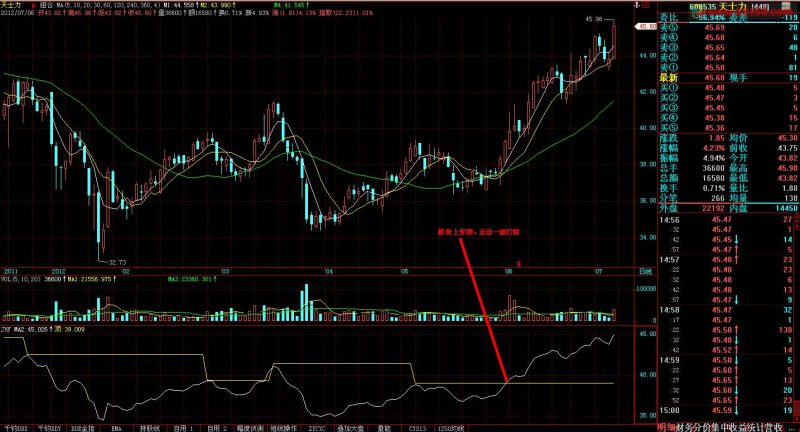This screenshot has width=800, height=432.
Task: Open the 千钧DDY indicator tab
Action: [x=49, y=428]
